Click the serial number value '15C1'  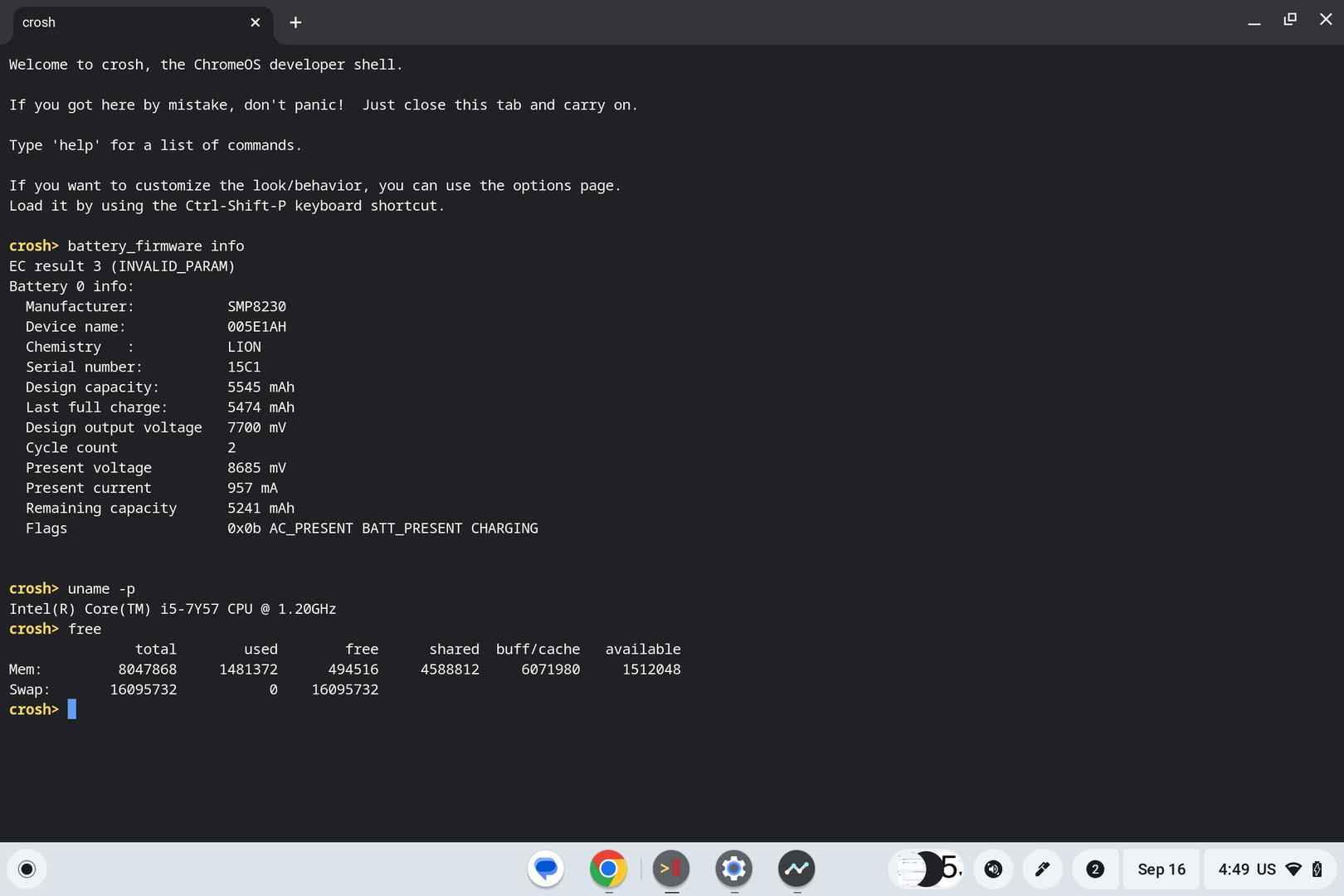244,367
